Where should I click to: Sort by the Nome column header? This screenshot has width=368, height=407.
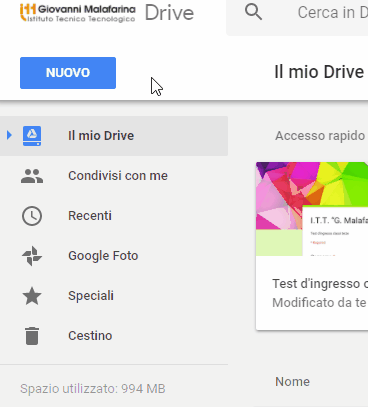coord(292,382)
